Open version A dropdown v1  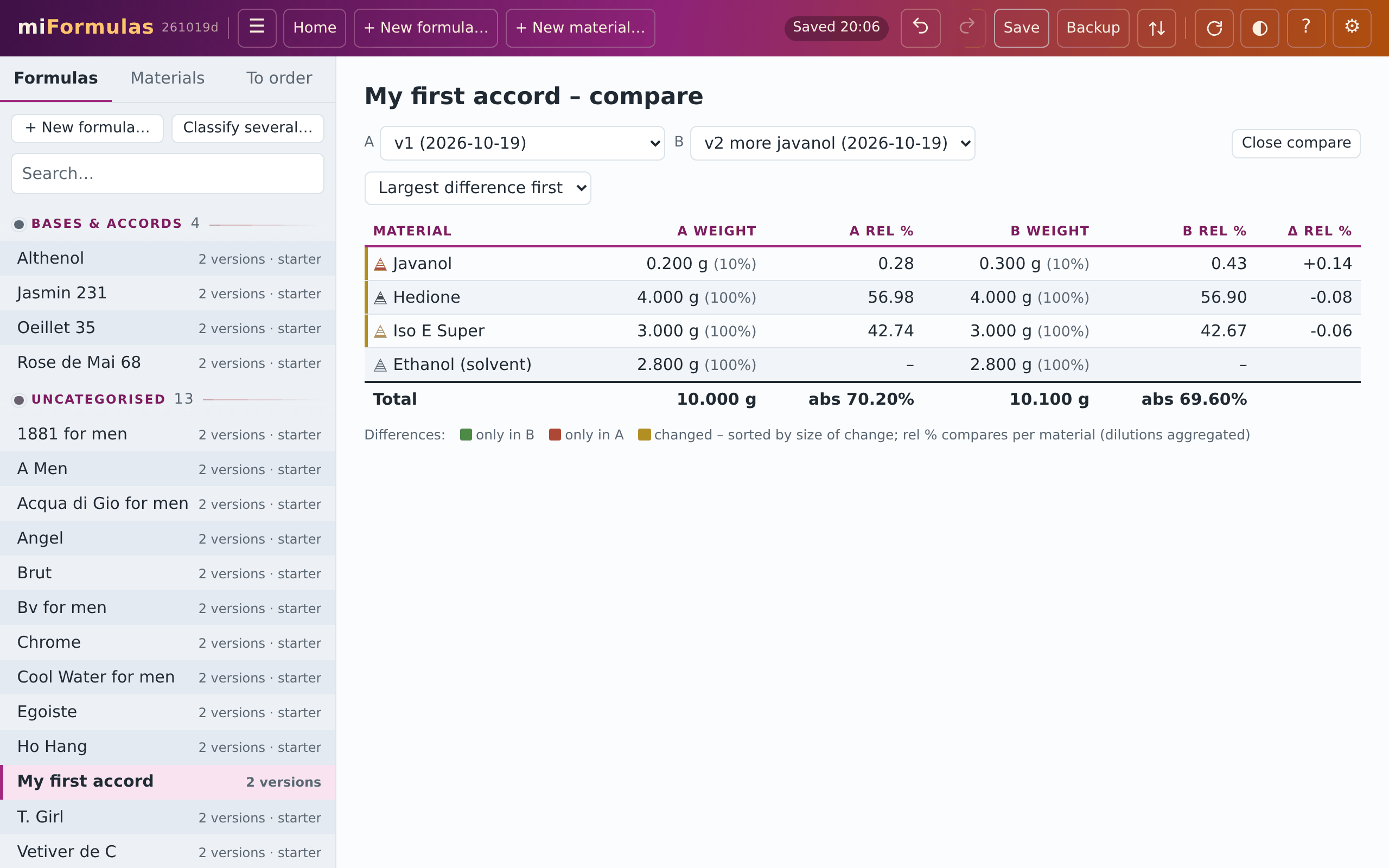[522, 143]
